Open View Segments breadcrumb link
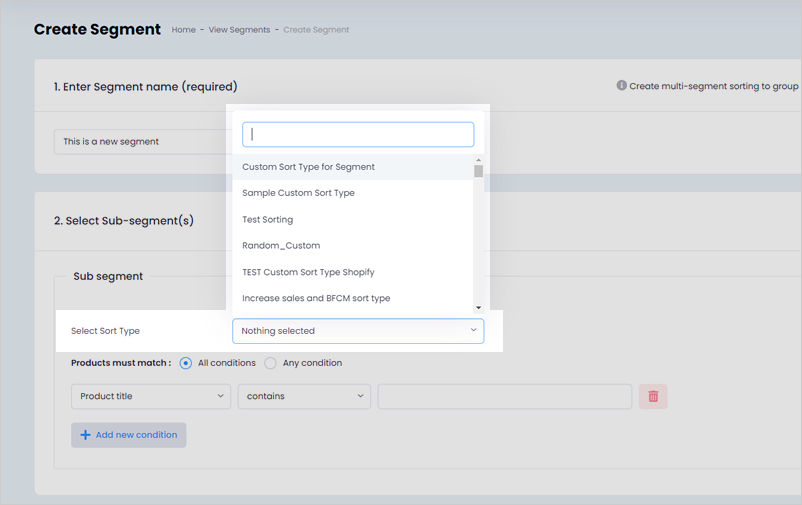The height and width of the screenshot is (505, 802). (x=239, y=30)
